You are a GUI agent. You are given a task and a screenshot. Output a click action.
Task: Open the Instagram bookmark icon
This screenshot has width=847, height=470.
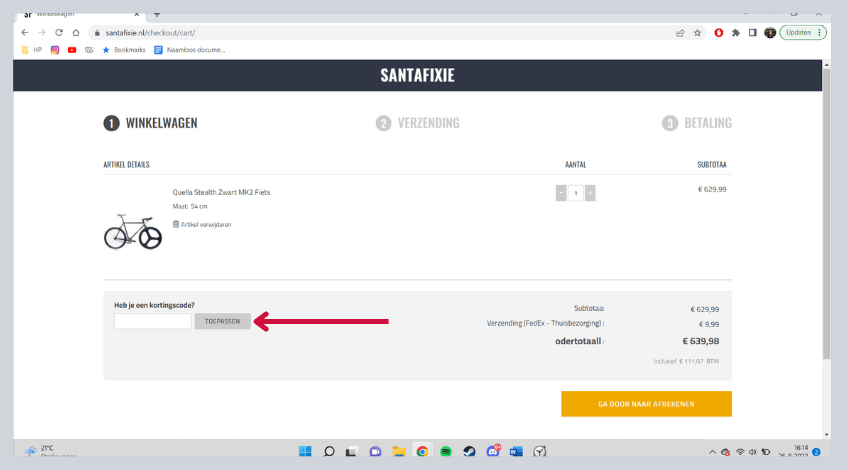click(55, 49)
